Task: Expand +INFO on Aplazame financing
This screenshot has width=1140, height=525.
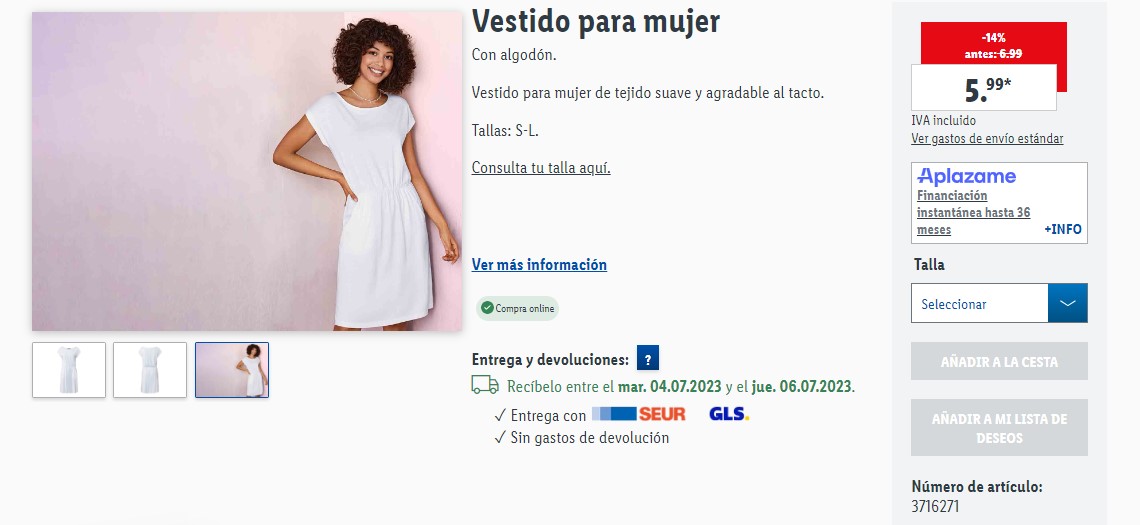Action: (x=1063, y=229)
